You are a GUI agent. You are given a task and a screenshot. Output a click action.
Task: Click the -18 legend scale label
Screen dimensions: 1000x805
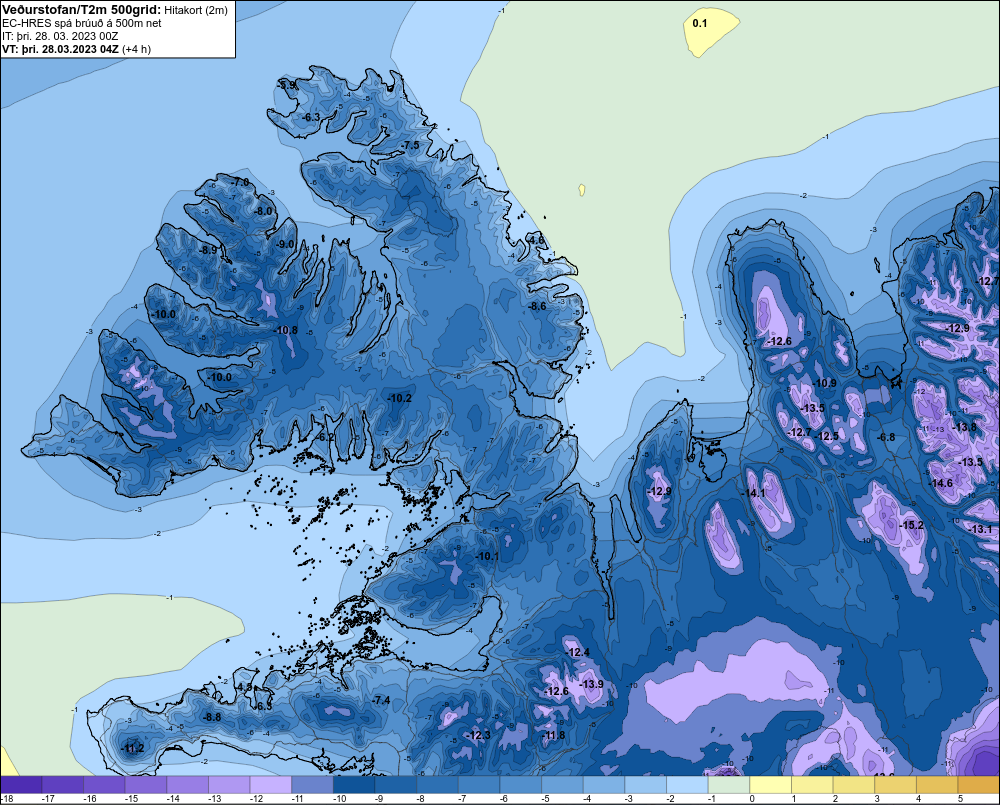click(7, 799)
